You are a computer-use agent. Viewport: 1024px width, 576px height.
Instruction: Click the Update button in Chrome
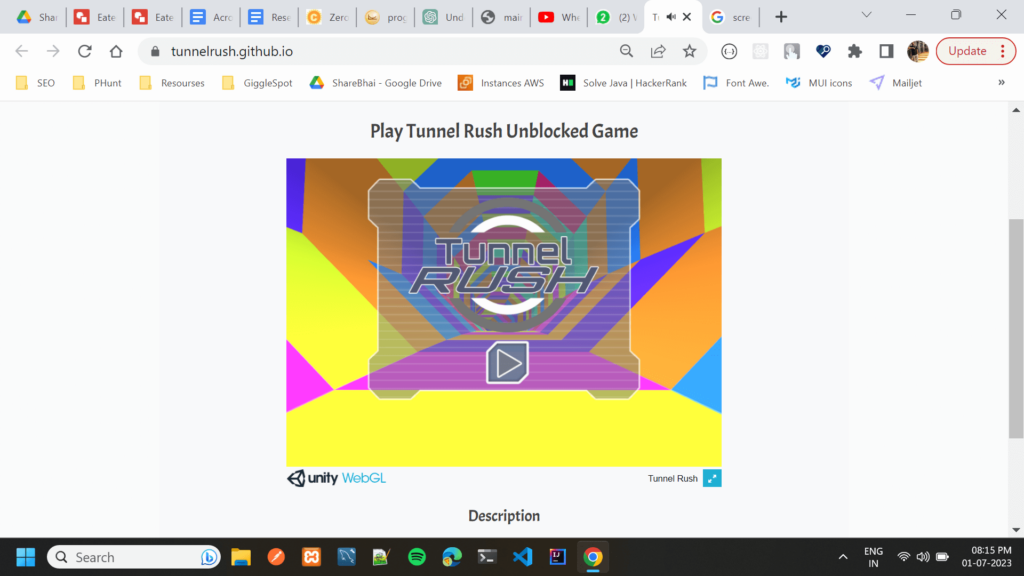tap(967, 51)
